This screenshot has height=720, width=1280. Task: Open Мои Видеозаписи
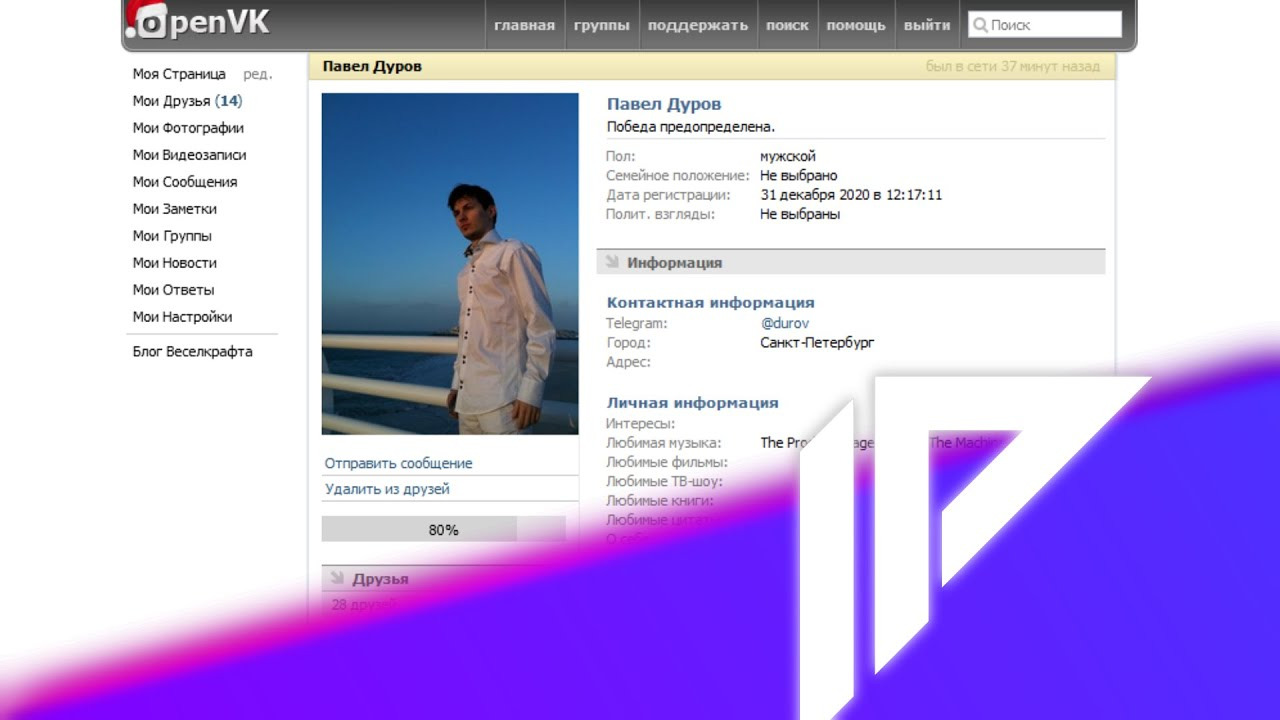click(190, 155)
